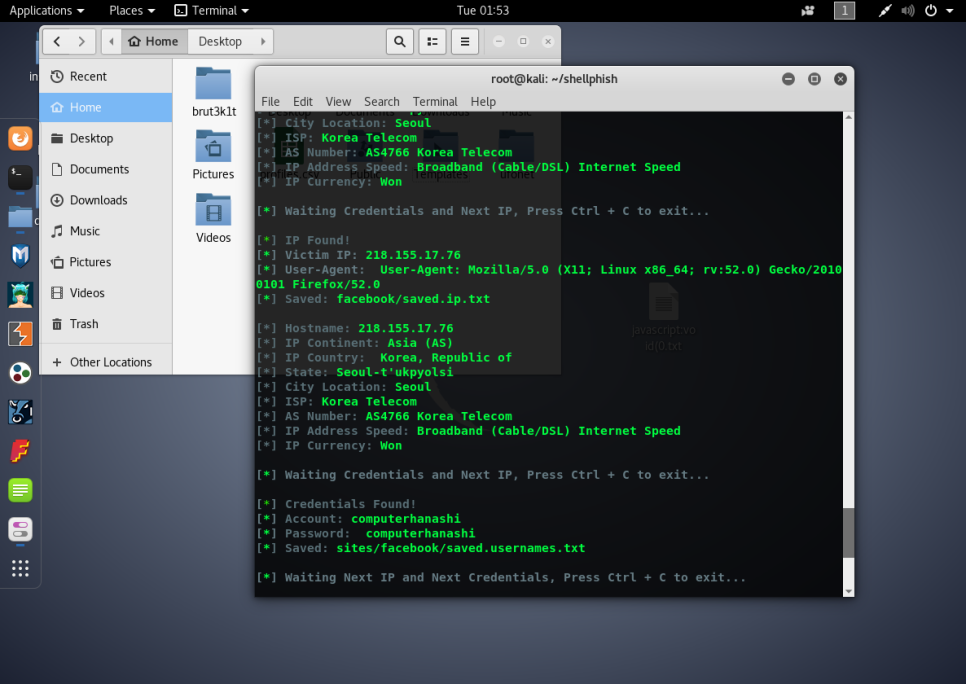Open terminal Edit menu

[302, 102]
